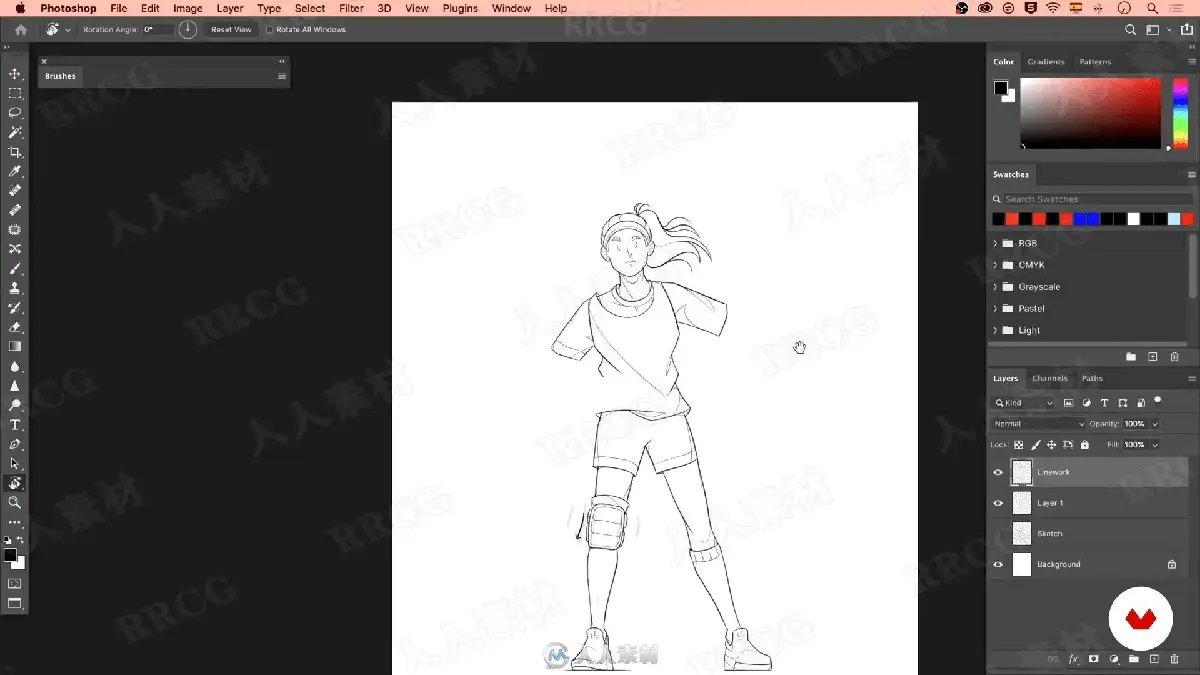
Task: Pick a color in the color field
Action: click(x=1090, y=114)
